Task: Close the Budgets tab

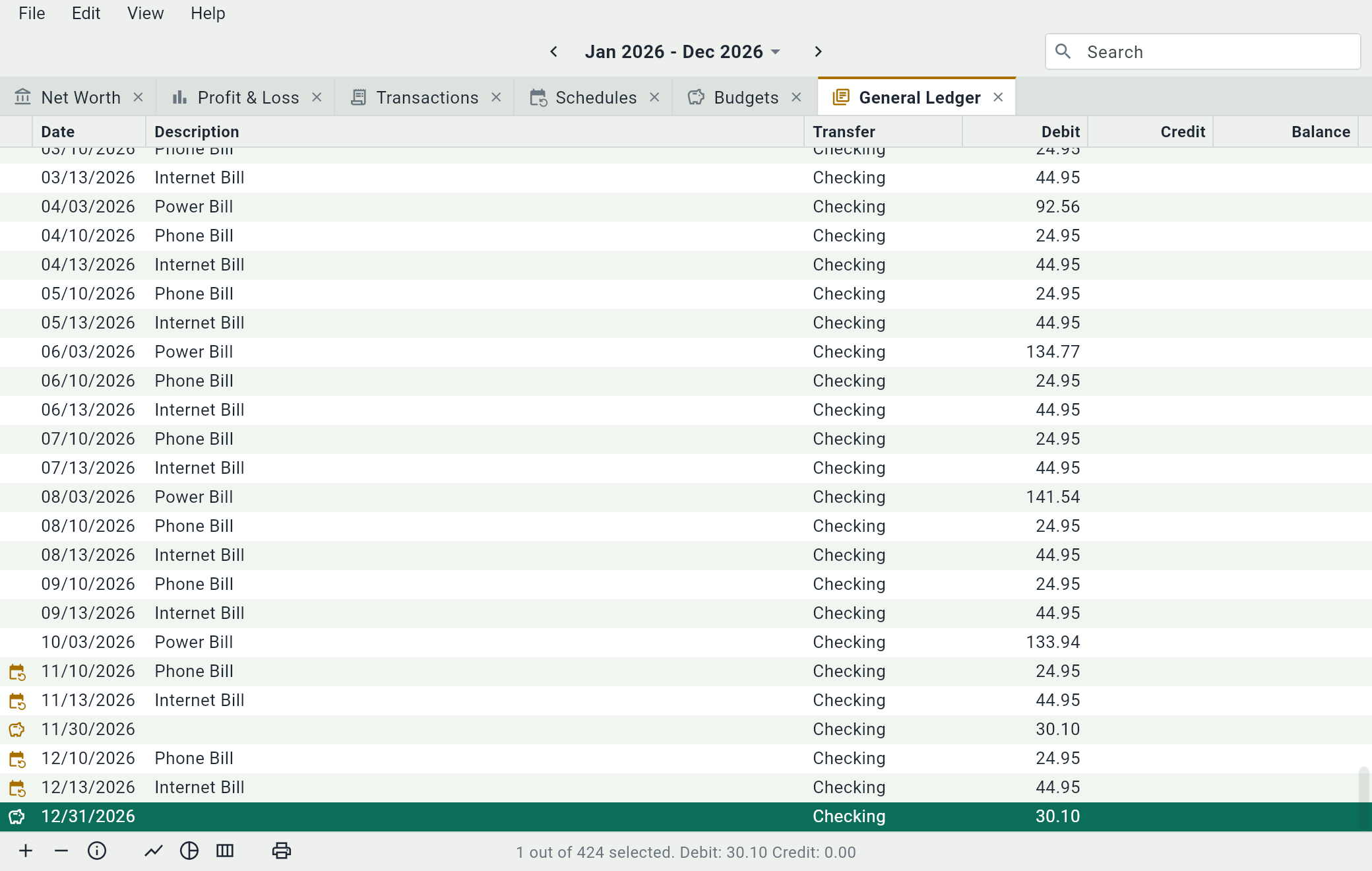Action: click(x=796, y=97)
